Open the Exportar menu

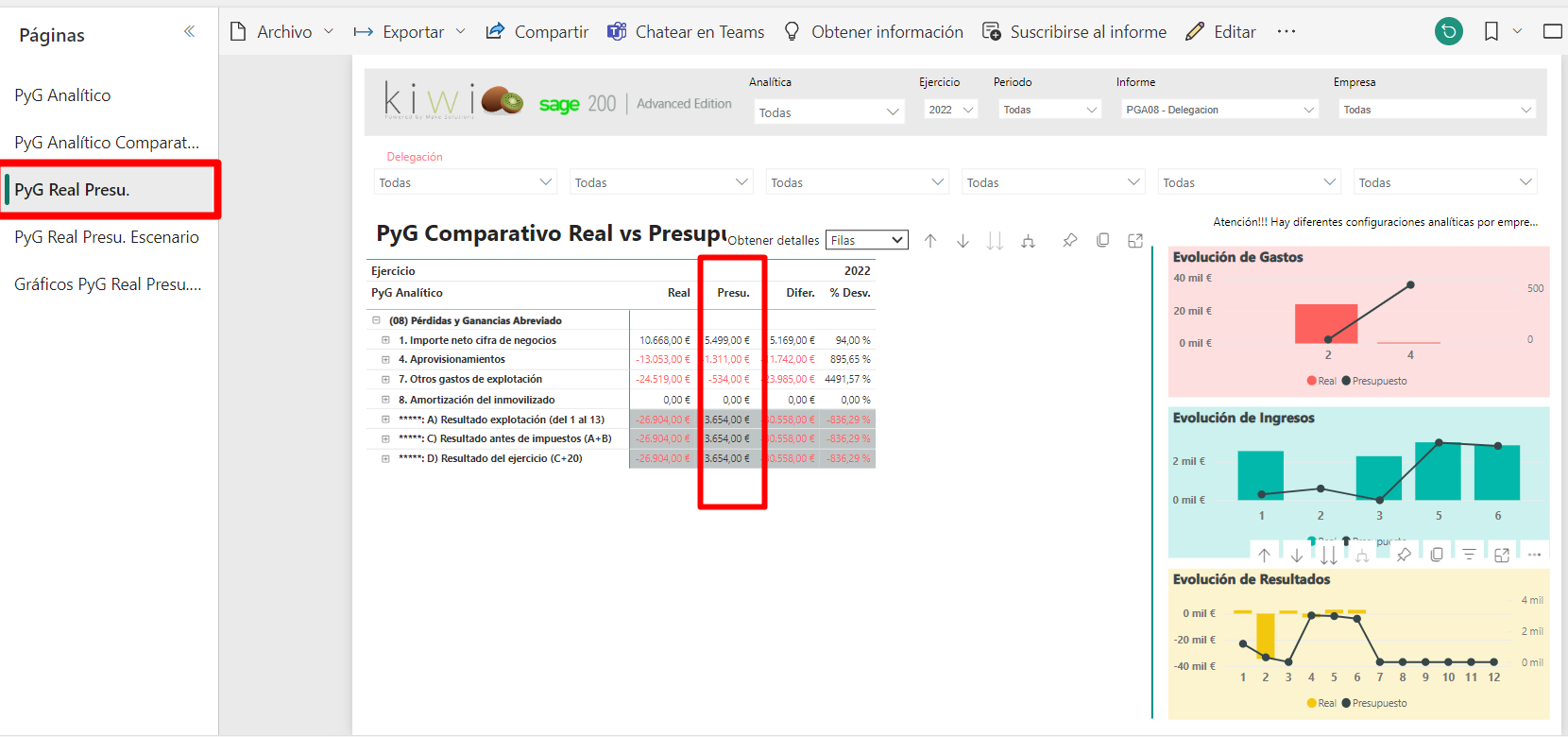[x=409, y=31]
